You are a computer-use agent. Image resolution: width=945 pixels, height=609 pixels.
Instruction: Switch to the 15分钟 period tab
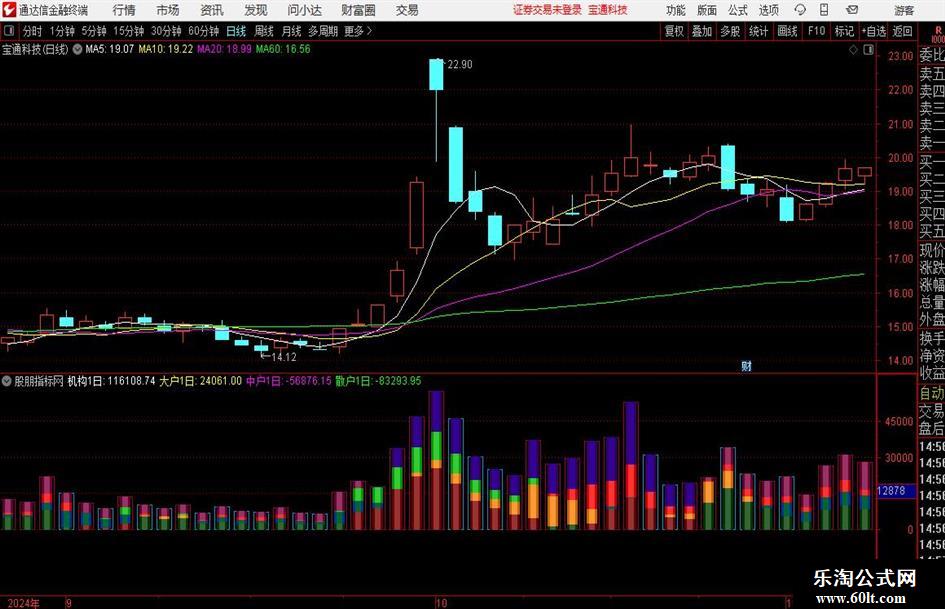[128, 31]
